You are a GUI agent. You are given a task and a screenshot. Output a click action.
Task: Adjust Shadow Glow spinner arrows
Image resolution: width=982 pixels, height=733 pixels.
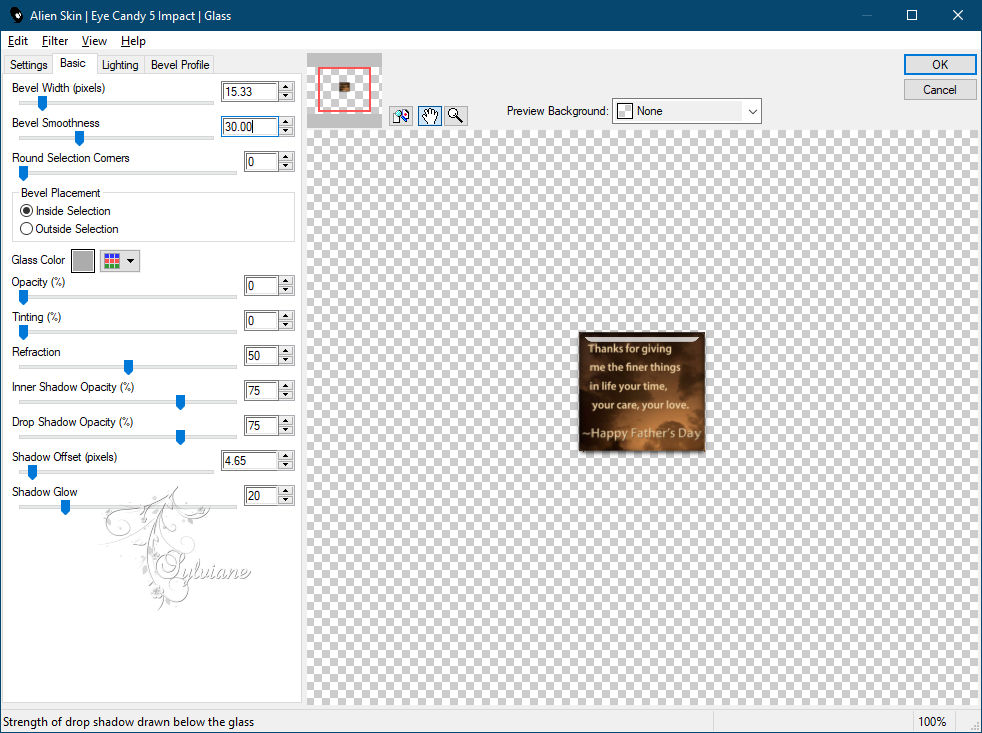[286, 496]
